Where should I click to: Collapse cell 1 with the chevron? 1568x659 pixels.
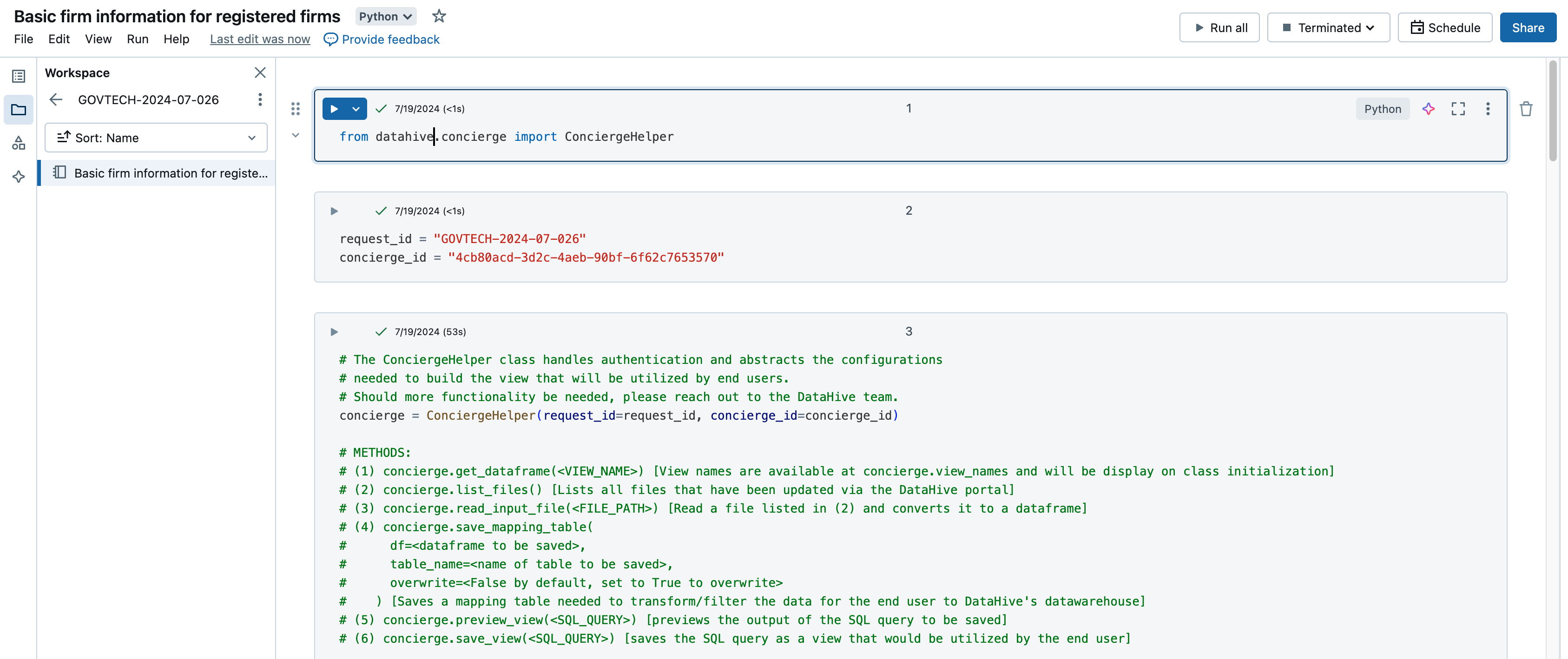295,135
